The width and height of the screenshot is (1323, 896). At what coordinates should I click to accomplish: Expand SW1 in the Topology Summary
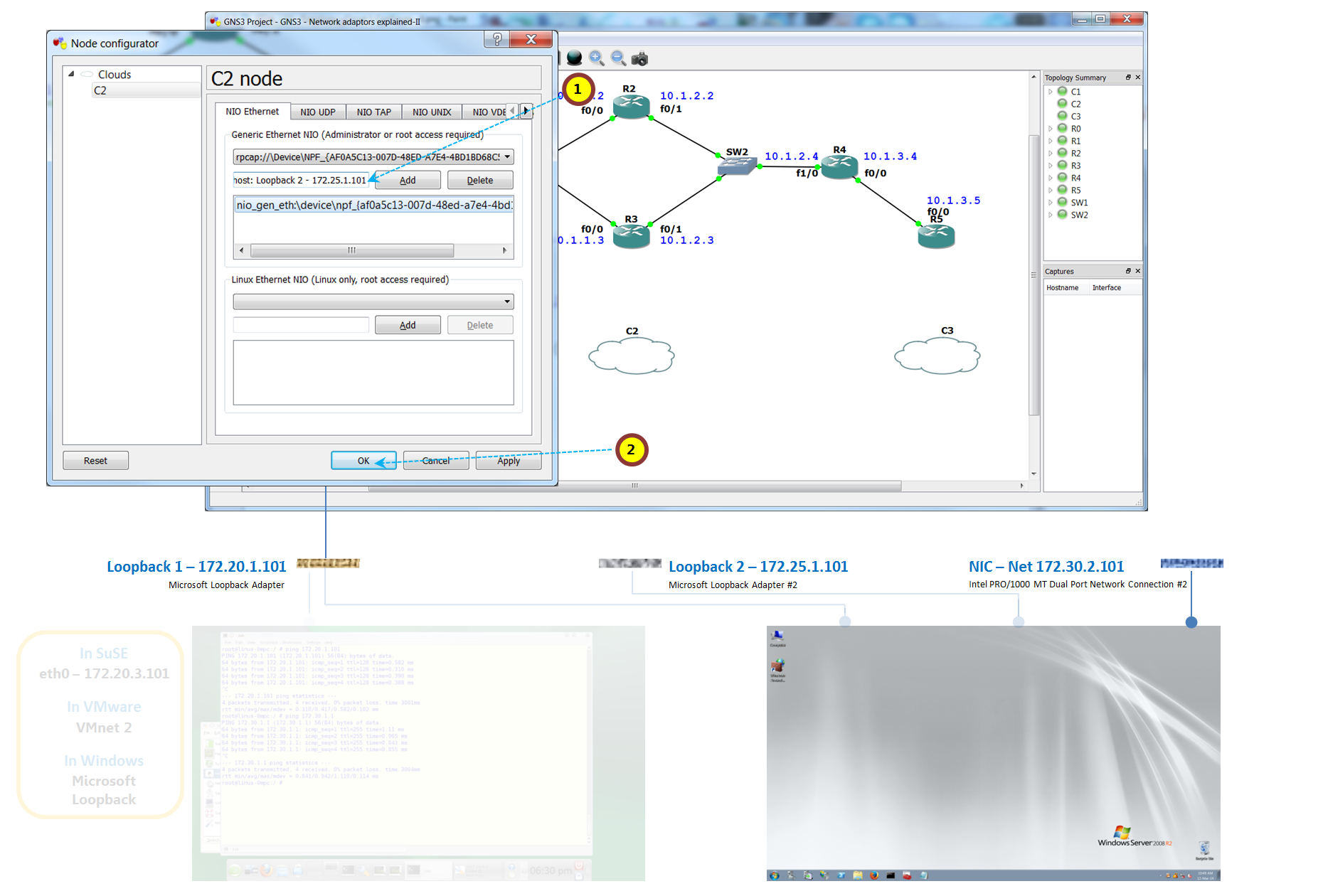(x=1051, y=202)
